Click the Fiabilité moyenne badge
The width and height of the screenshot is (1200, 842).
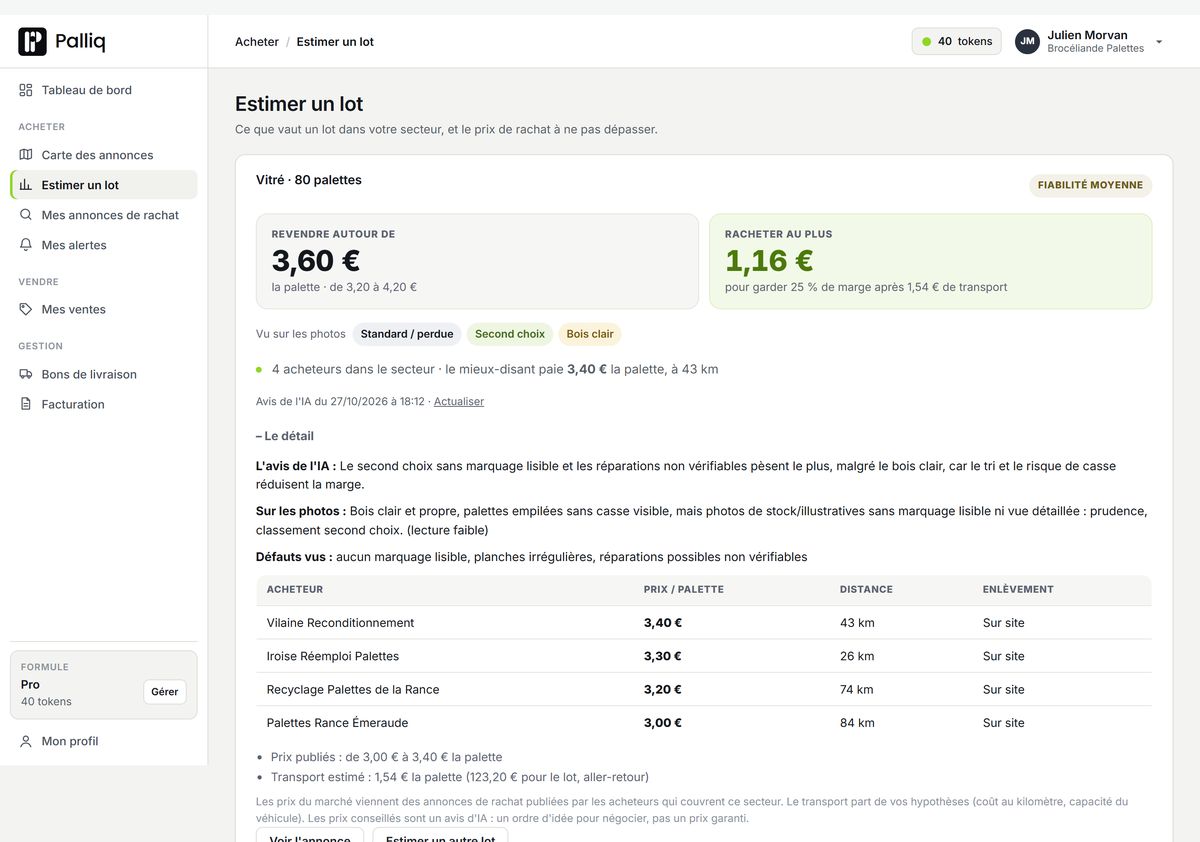tap(1090, 185)
